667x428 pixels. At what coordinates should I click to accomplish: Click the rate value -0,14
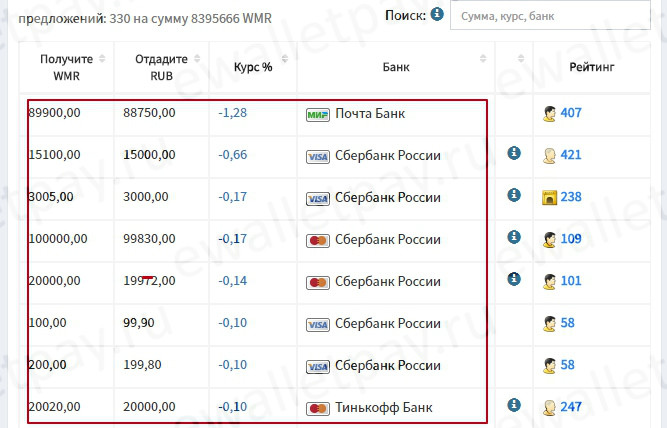[x=233, y=281]
